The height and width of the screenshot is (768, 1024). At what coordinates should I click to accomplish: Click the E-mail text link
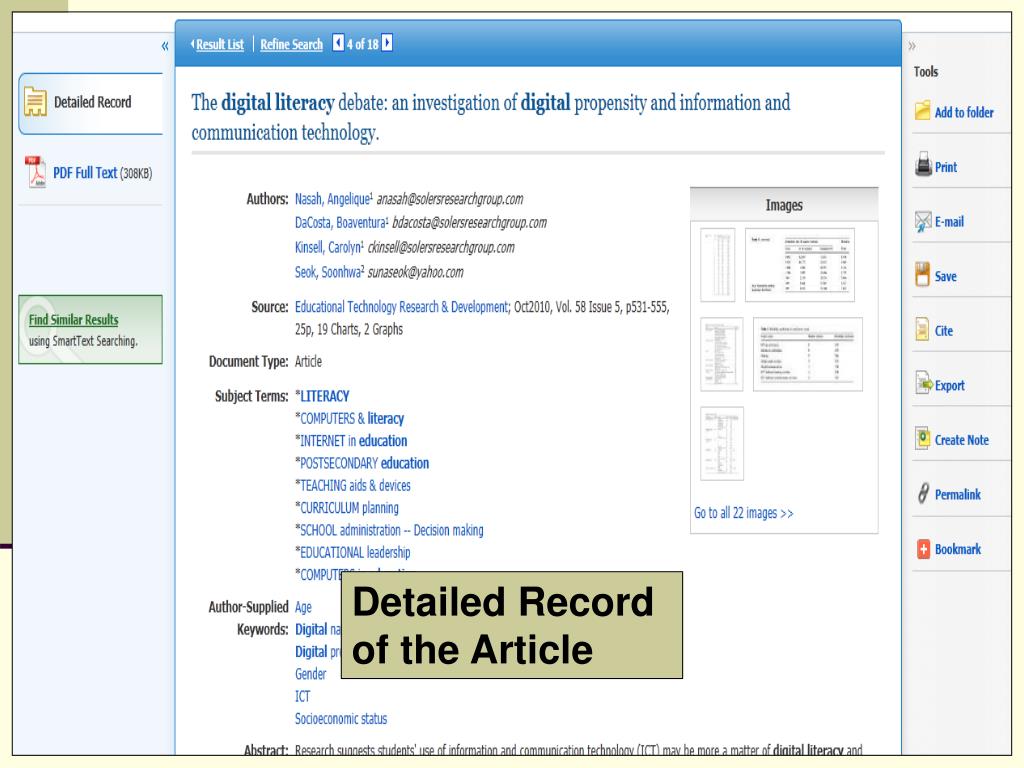click(x=949, y=222)
